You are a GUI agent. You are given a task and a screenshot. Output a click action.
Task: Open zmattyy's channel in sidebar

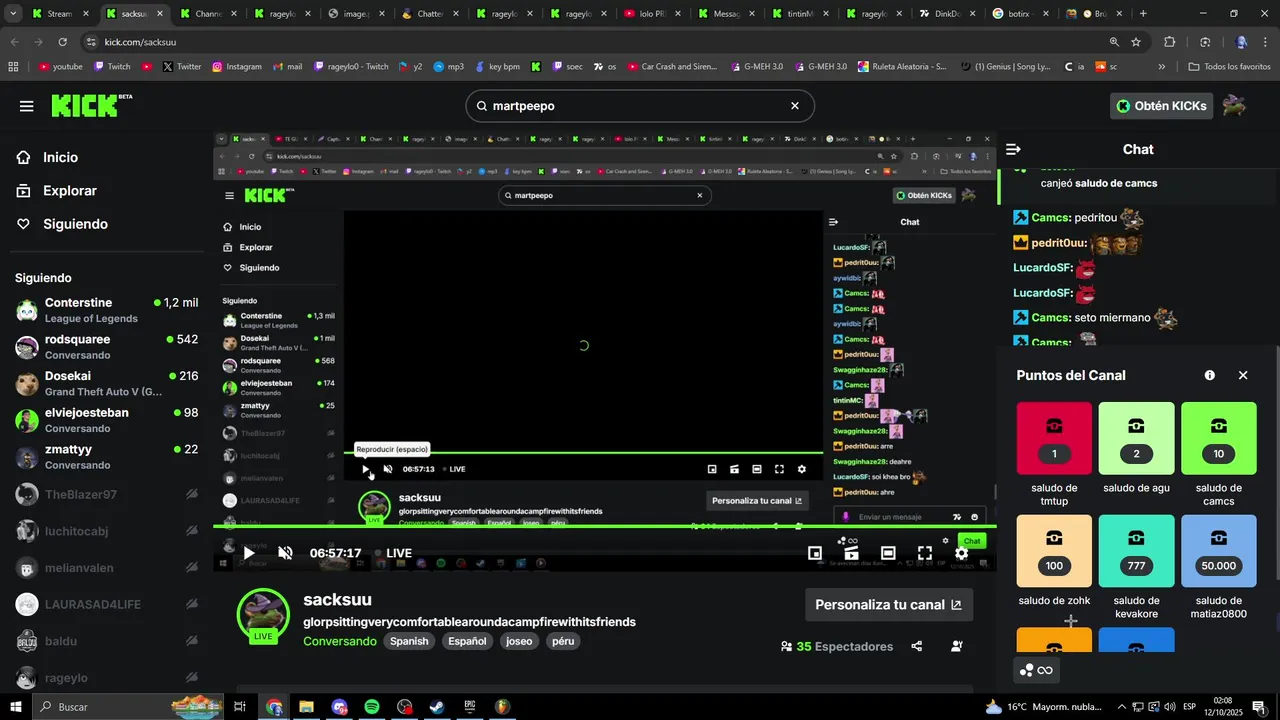[106, 457]
